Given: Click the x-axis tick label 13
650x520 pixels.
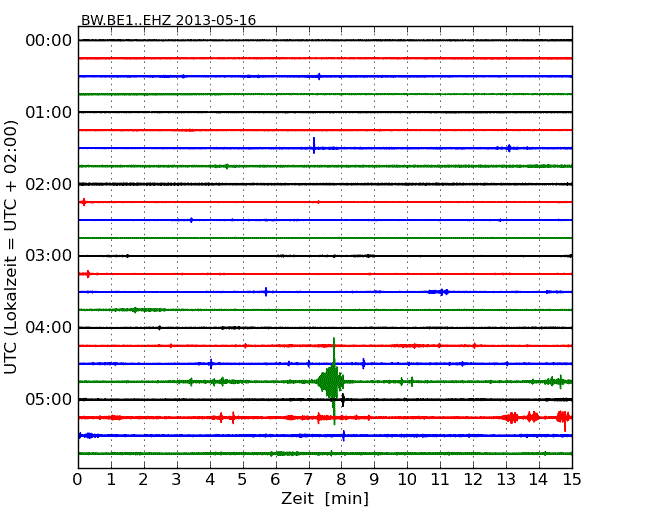Looking at the screenshot, I should tap(506, 479).
